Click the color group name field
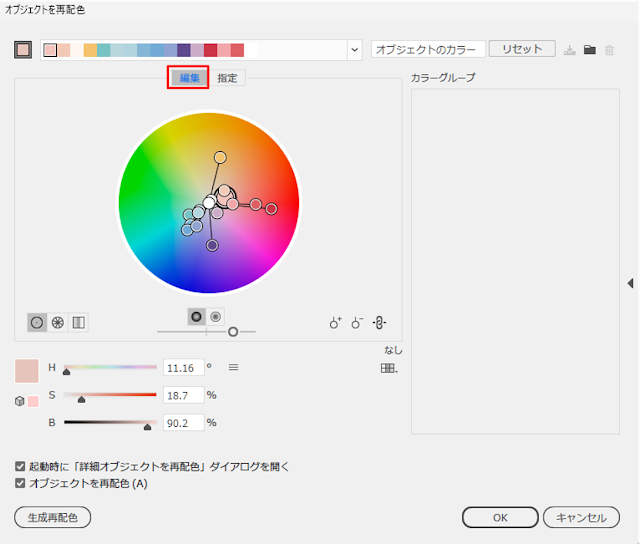This screenshot has width=640, height=544. coord(428,49)
